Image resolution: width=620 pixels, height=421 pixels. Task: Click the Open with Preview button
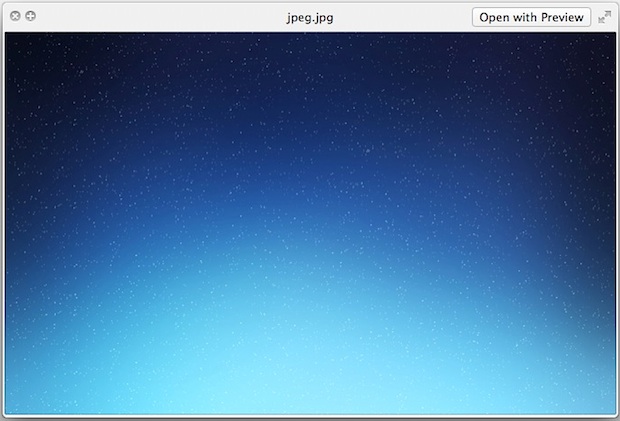click(531, 17)
